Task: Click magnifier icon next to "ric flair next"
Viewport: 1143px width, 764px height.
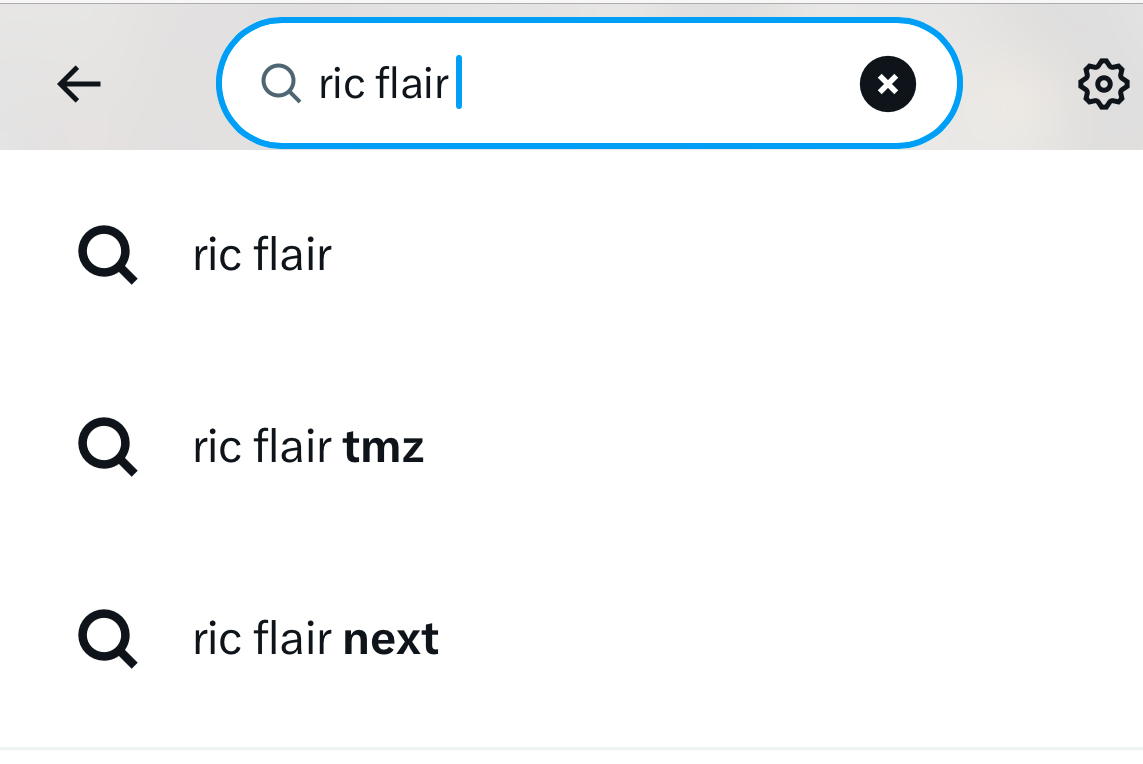Action: pos(107,639)
